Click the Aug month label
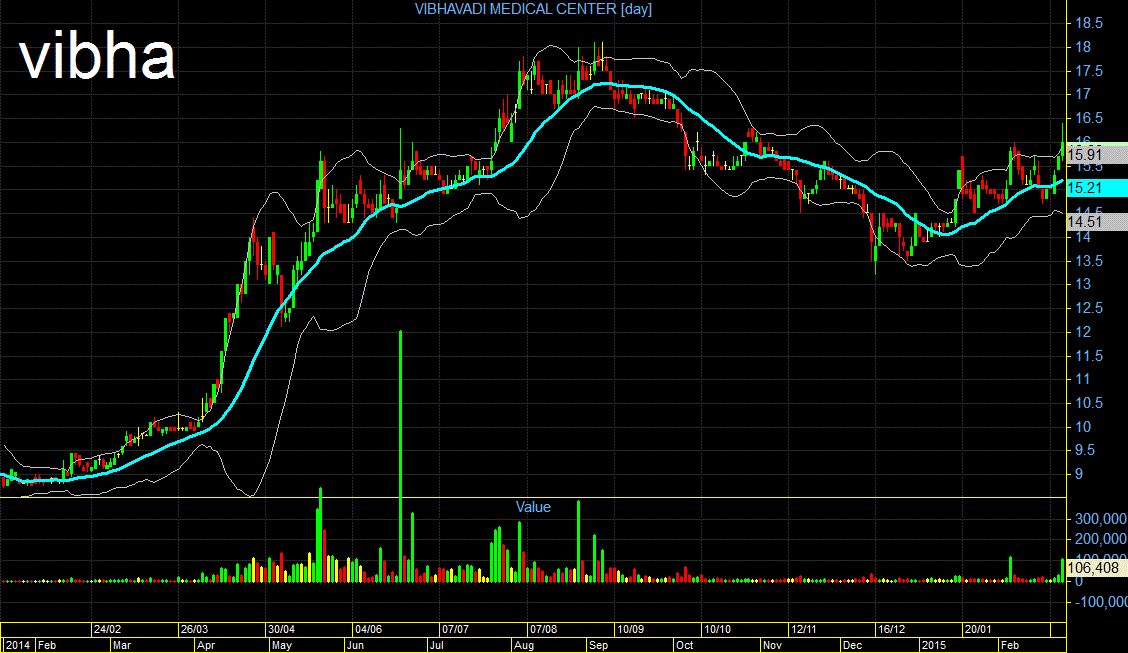 [524, 645]
